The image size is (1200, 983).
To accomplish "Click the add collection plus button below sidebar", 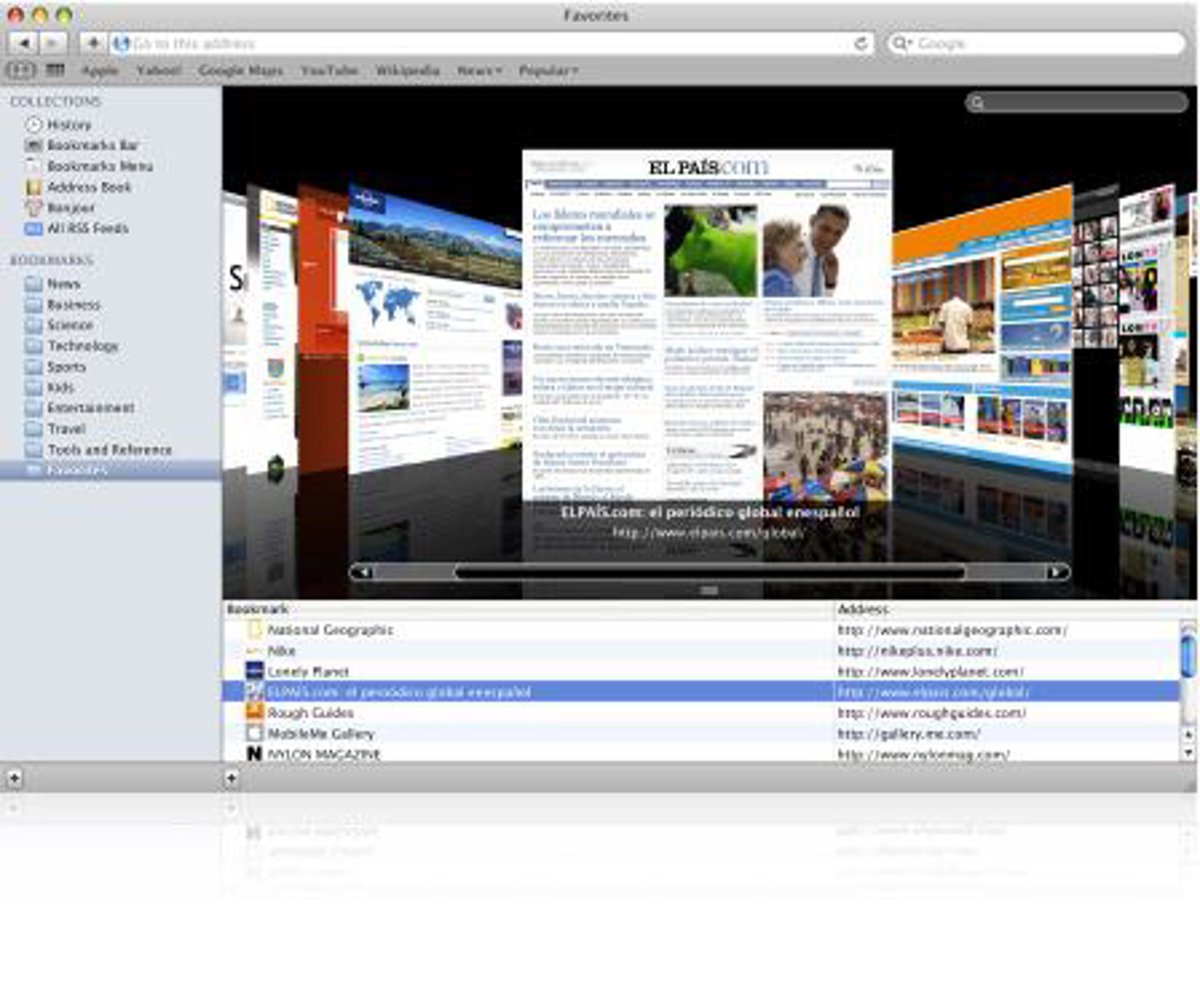I will (x=14, y=777).
